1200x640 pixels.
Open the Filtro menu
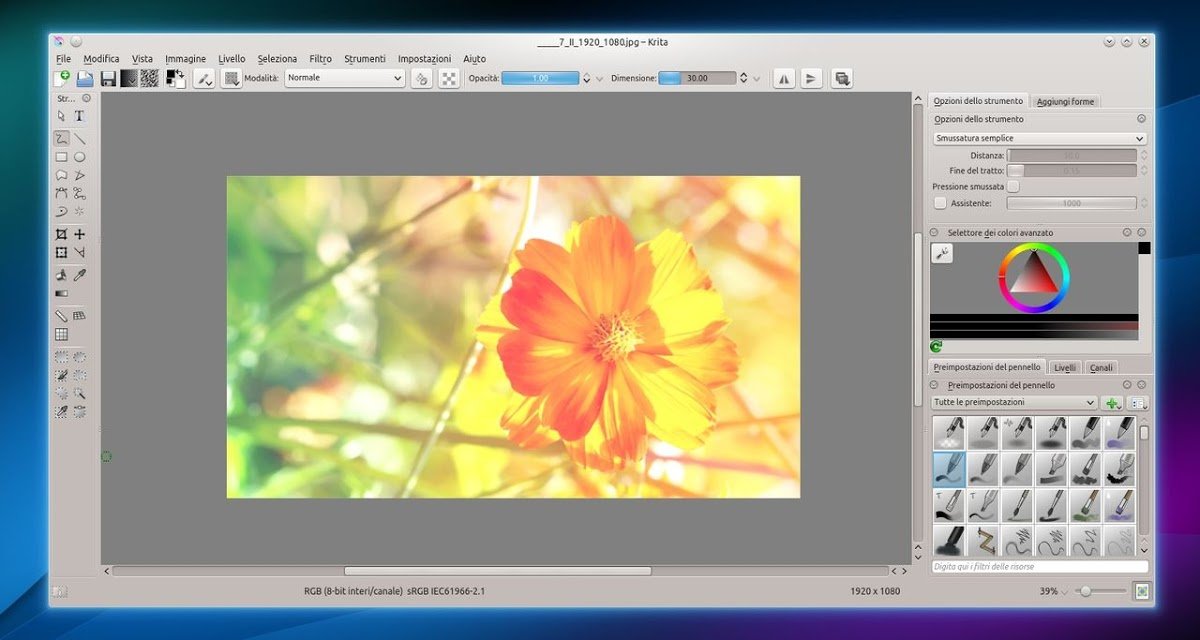320,59
